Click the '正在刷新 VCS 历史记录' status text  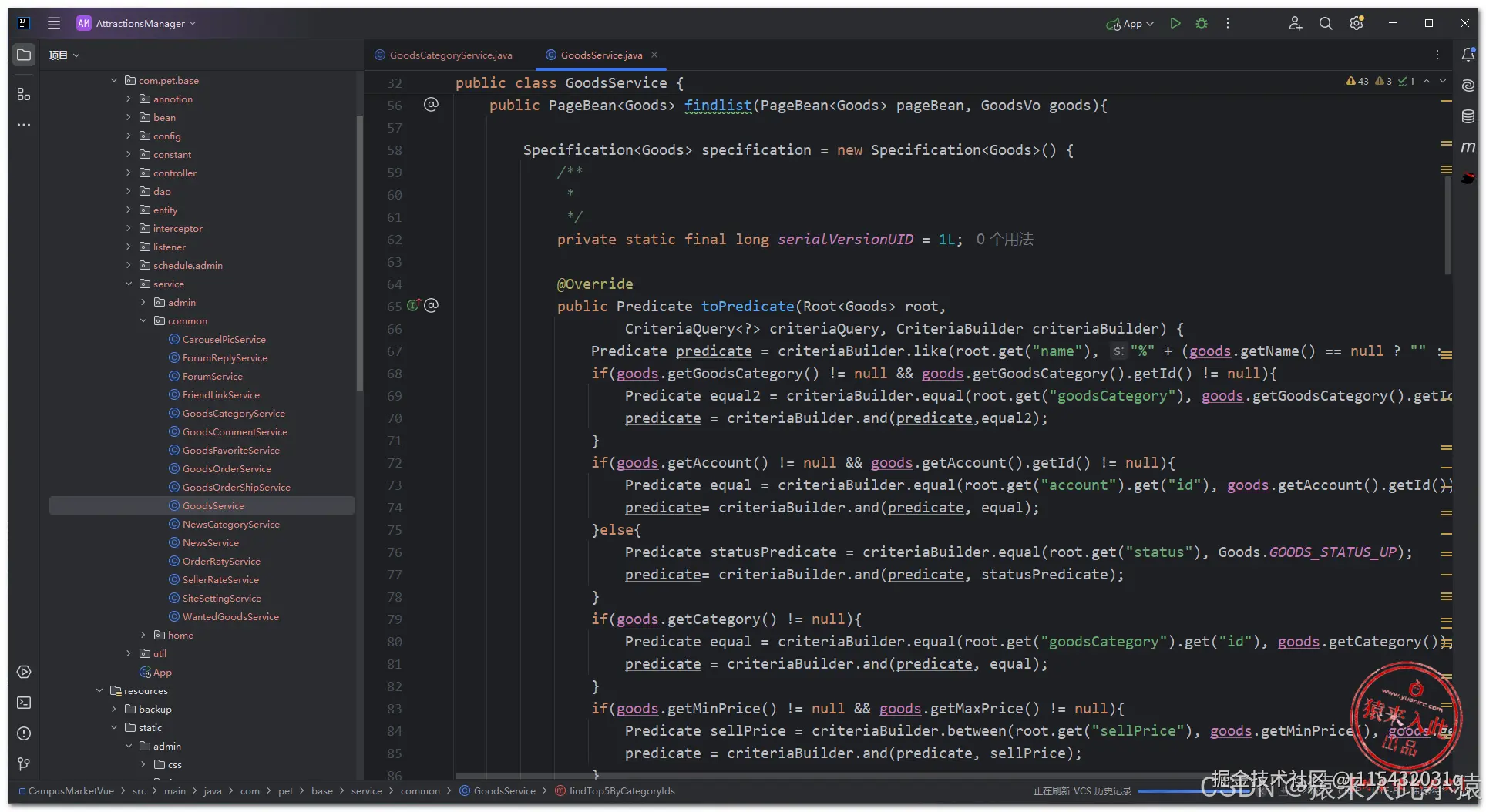click(x=1082, y=790)
